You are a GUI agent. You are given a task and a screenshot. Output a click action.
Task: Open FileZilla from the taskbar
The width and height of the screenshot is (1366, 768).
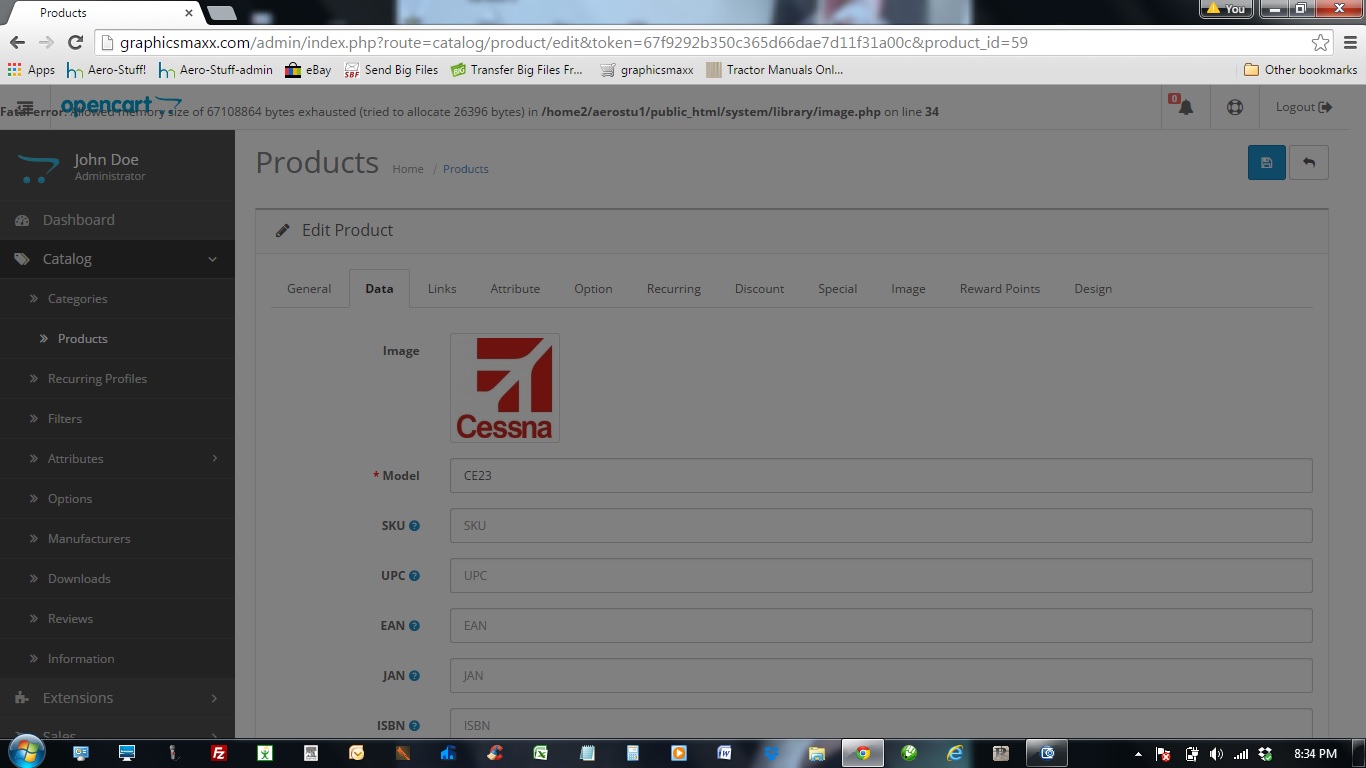click(219, 753)
